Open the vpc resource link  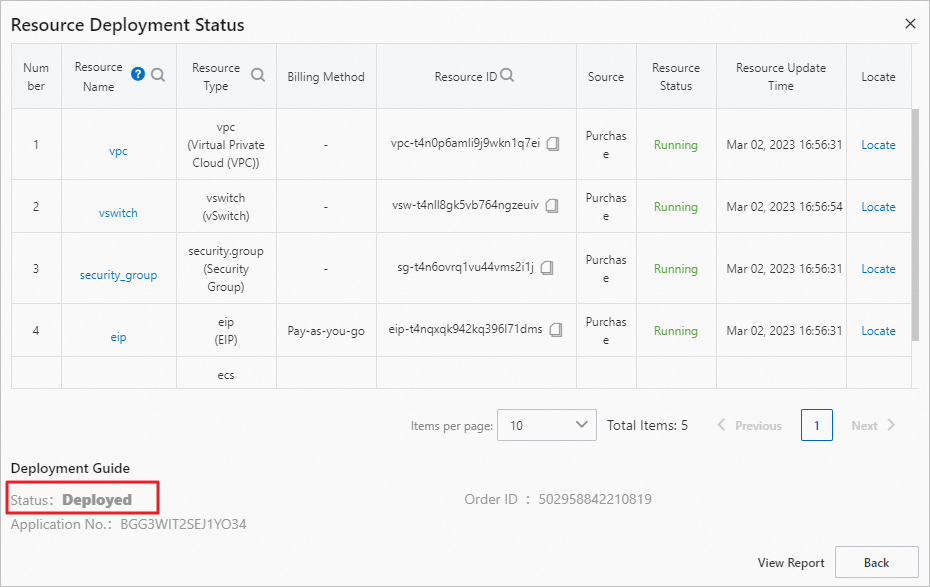coord(118,151)
